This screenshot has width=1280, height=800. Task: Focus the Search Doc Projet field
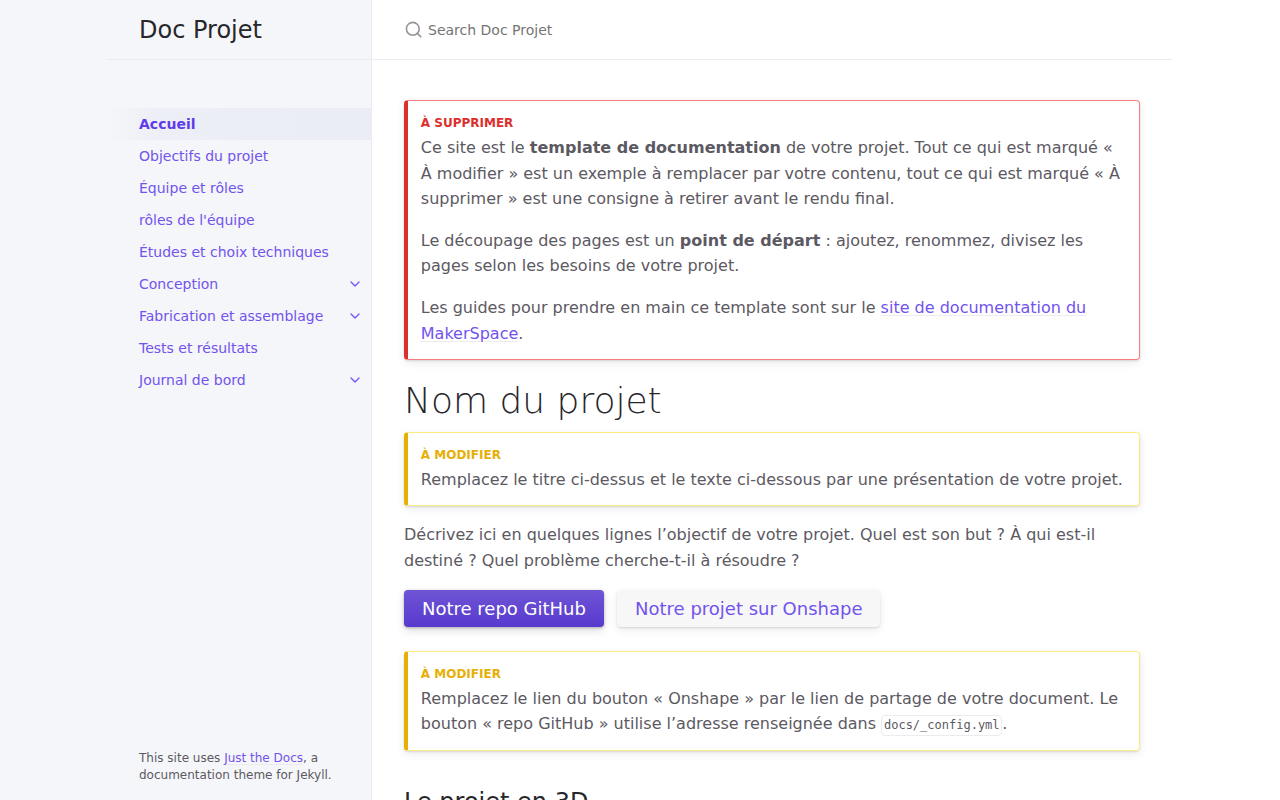tap(772, 30)
